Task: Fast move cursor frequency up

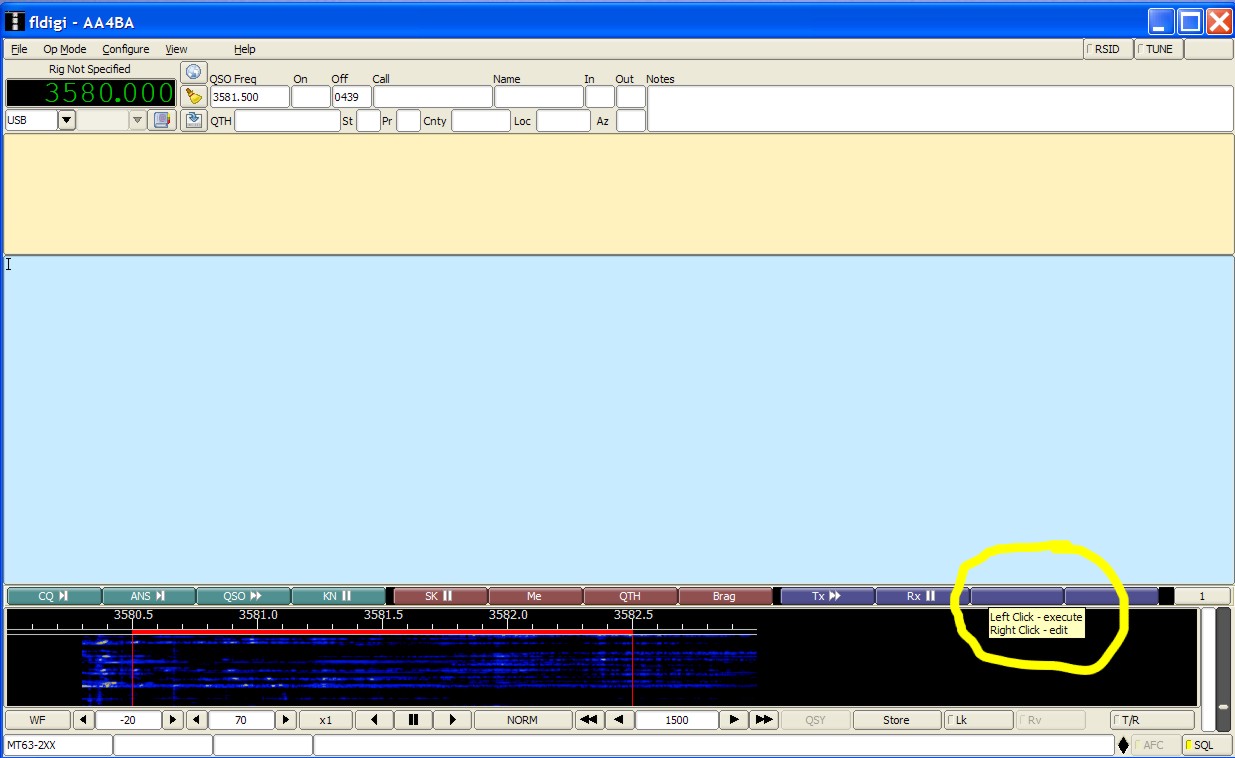Action: pyautogui.click(x=765, y=720)
